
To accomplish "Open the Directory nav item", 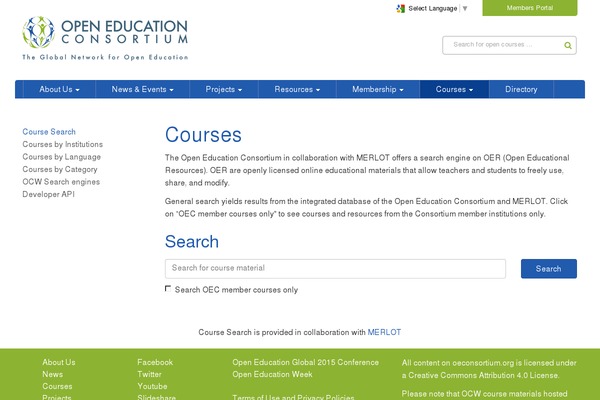I will pos(521,89).
